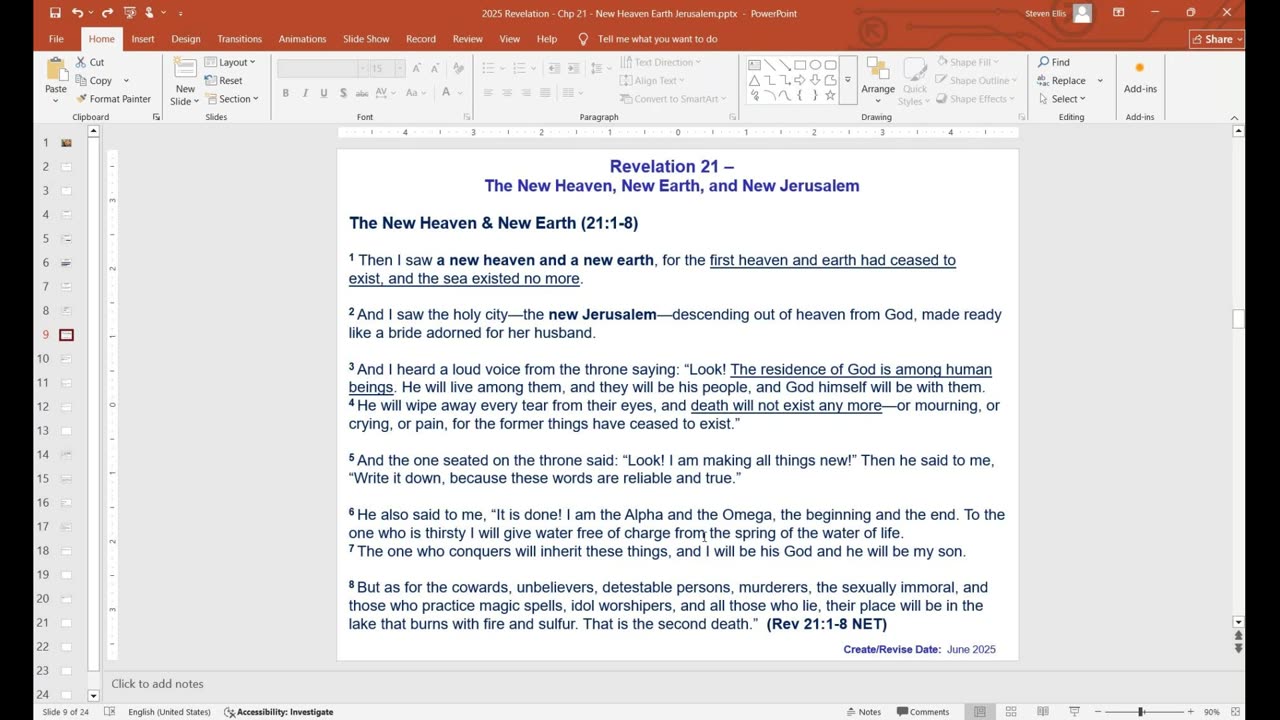This screenshot has width=1280, height=720.
Task: Collapse the ribbon with chevron
Action: tap(1234, 118)
